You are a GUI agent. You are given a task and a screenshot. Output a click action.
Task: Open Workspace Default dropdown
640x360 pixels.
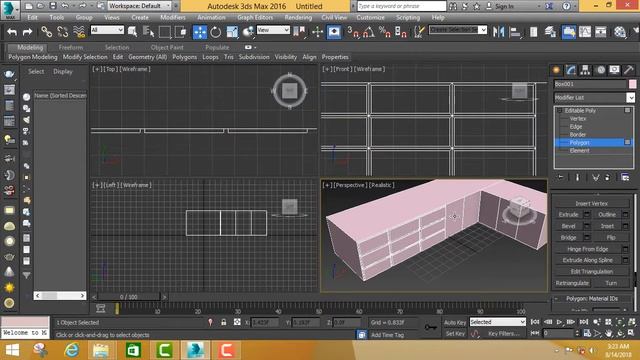click(140, 6)
